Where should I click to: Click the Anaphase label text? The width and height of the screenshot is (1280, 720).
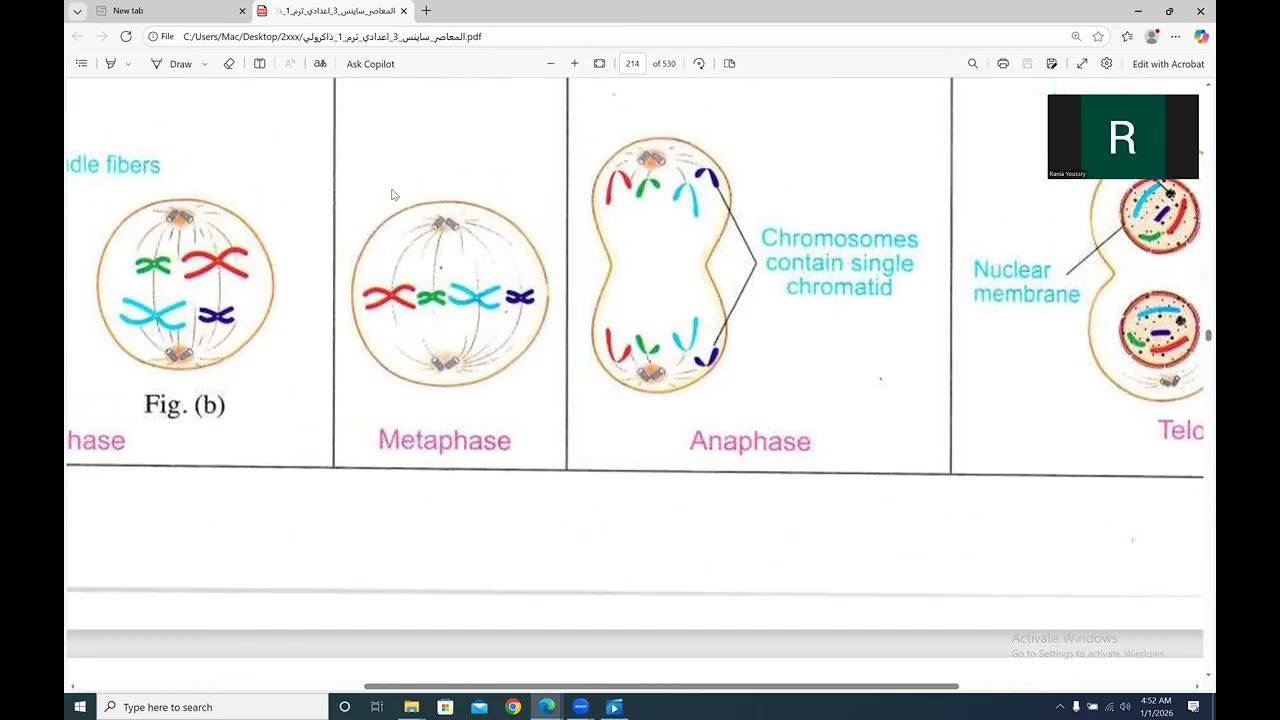click(x=750, y=441)
